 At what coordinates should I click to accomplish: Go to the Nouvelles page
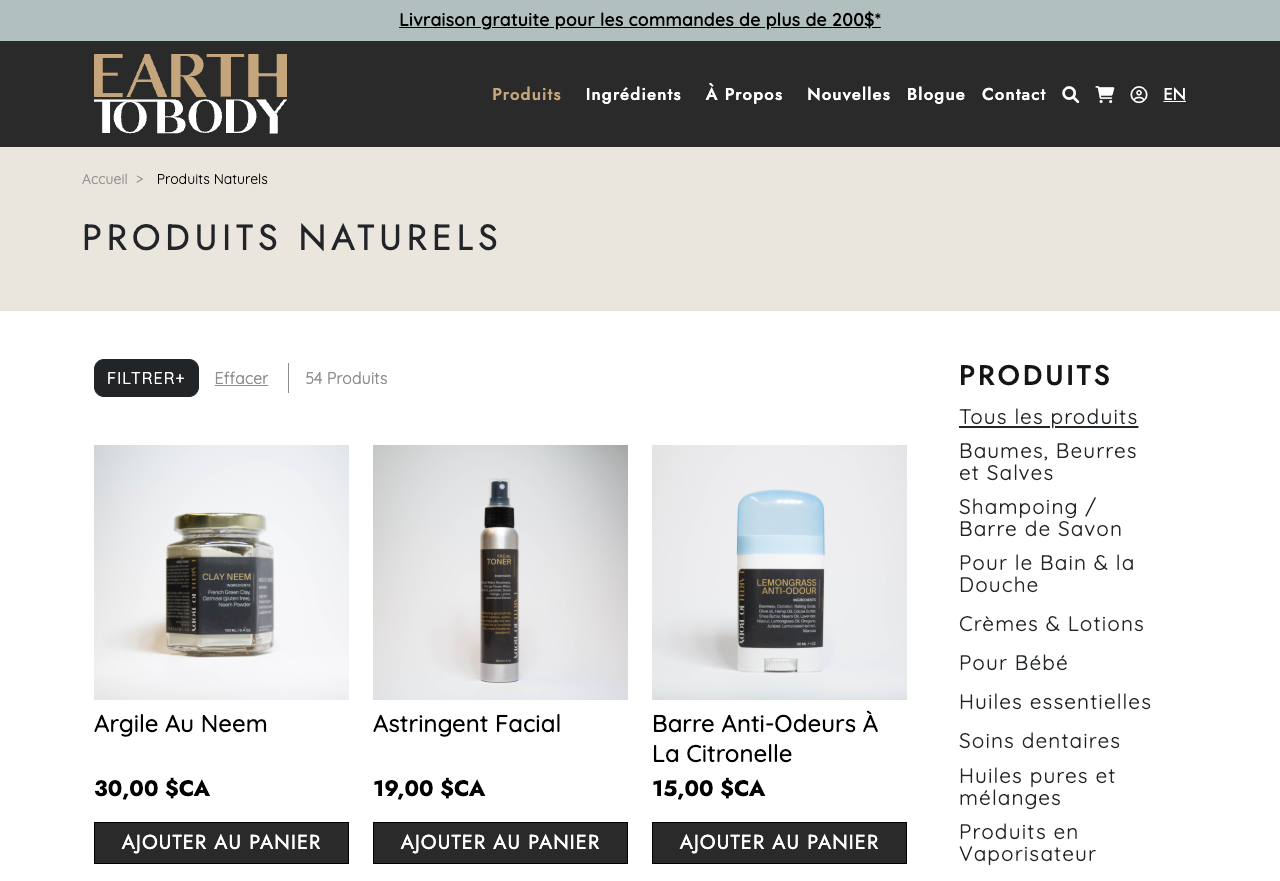click(x=848, y=94)
